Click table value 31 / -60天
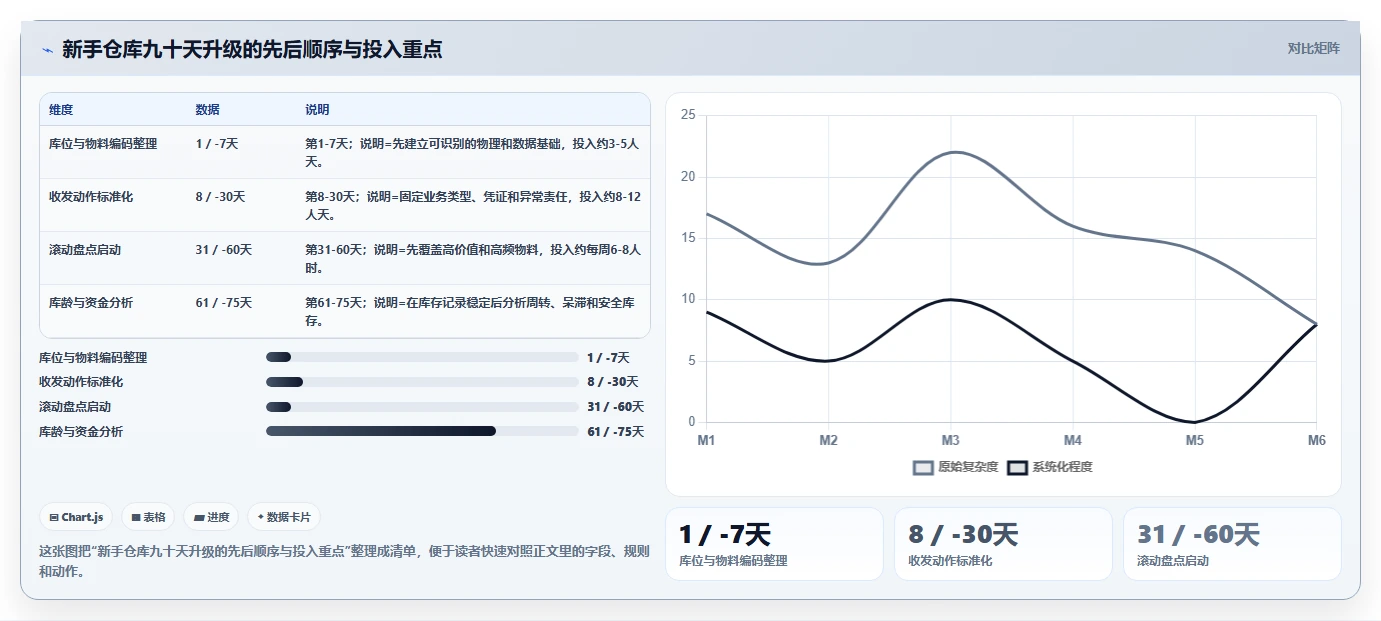This screenshot has height=621, width=1381. pos(224,250)
